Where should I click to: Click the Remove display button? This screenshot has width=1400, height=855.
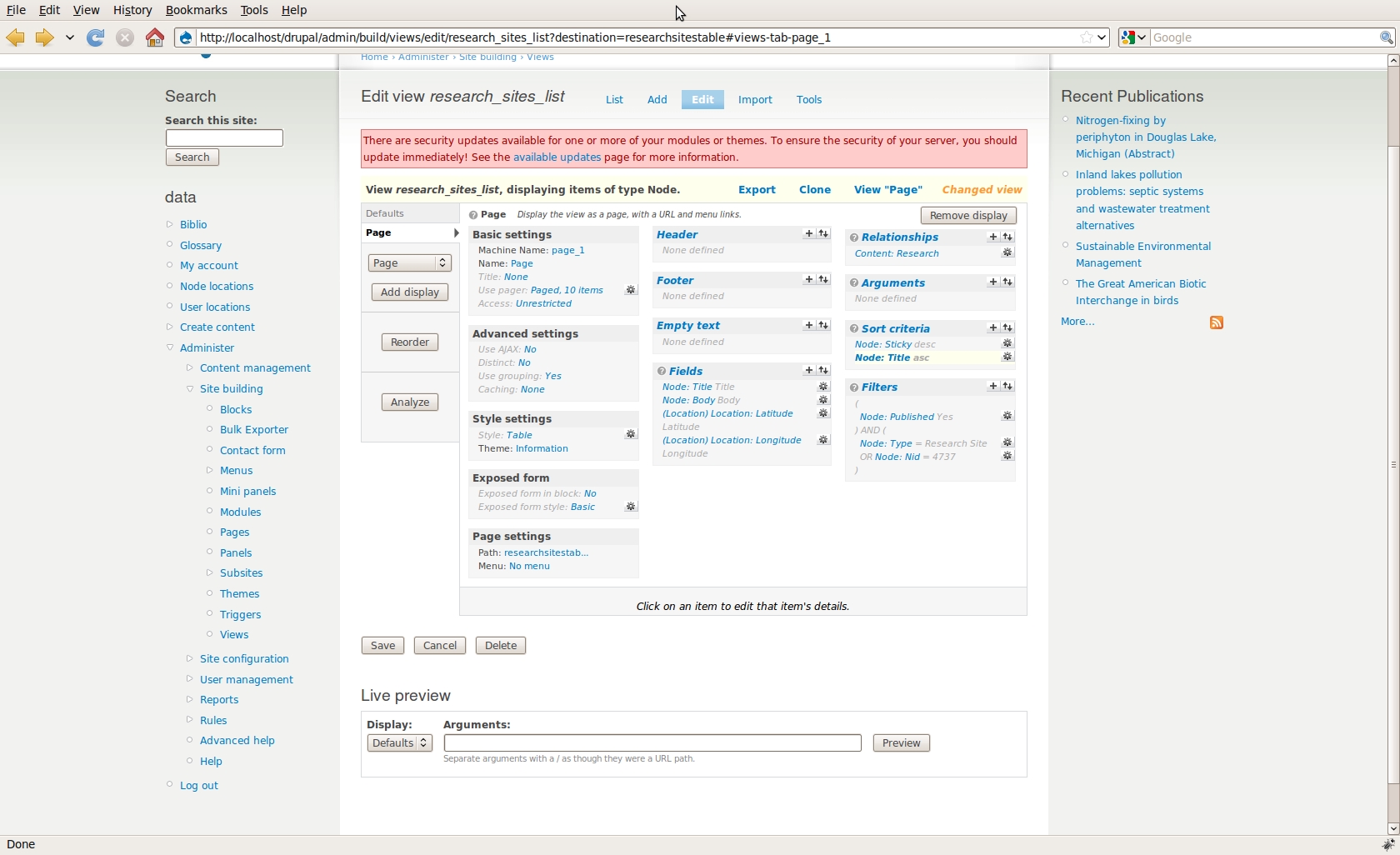(x=968, y=216)
